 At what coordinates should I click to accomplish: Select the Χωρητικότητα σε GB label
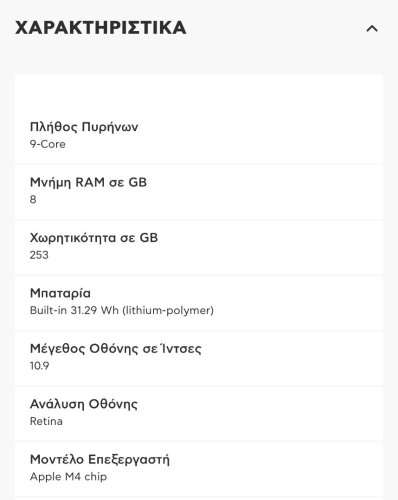[94, 238]
